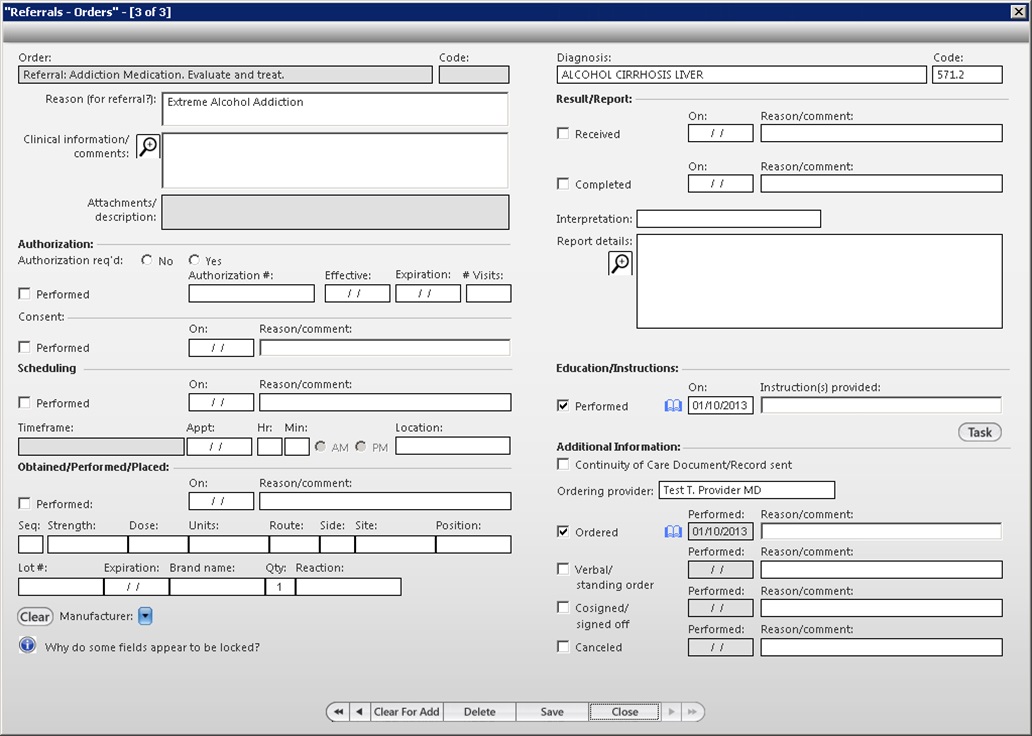Click the Consent Reason/comment field
Image resolution: width=1032 pixels, height=736 pixels.
point(385,348)
